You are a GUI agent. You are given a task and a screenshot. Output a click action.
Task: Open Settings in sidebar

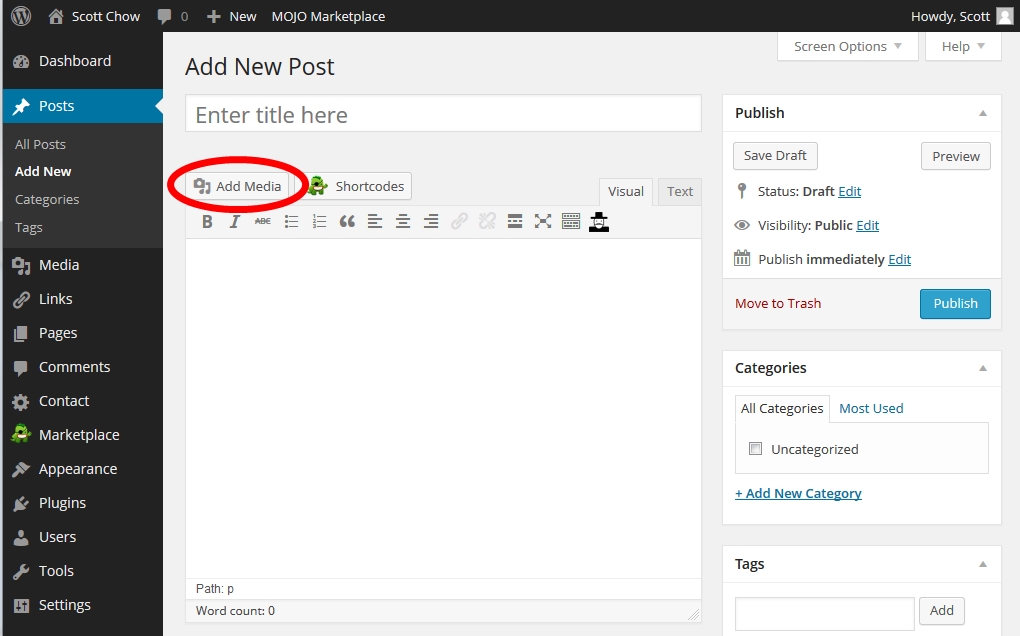[x=83, y=605]
